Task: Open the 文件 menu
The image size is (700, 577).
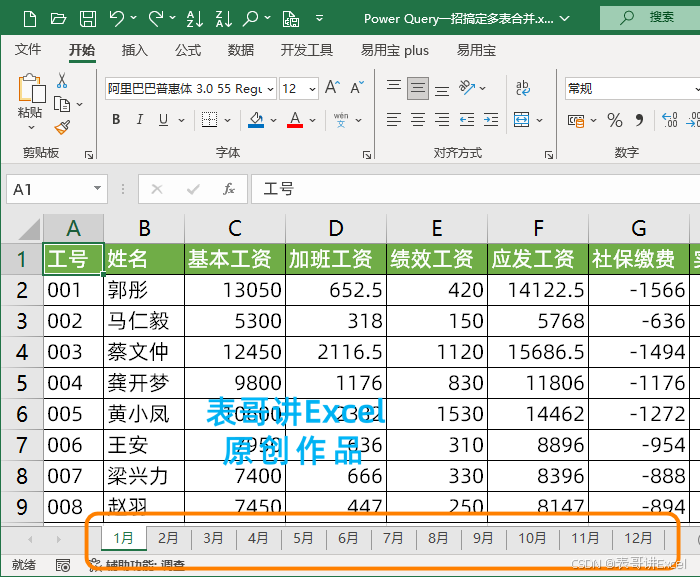Action: (28, 50)
